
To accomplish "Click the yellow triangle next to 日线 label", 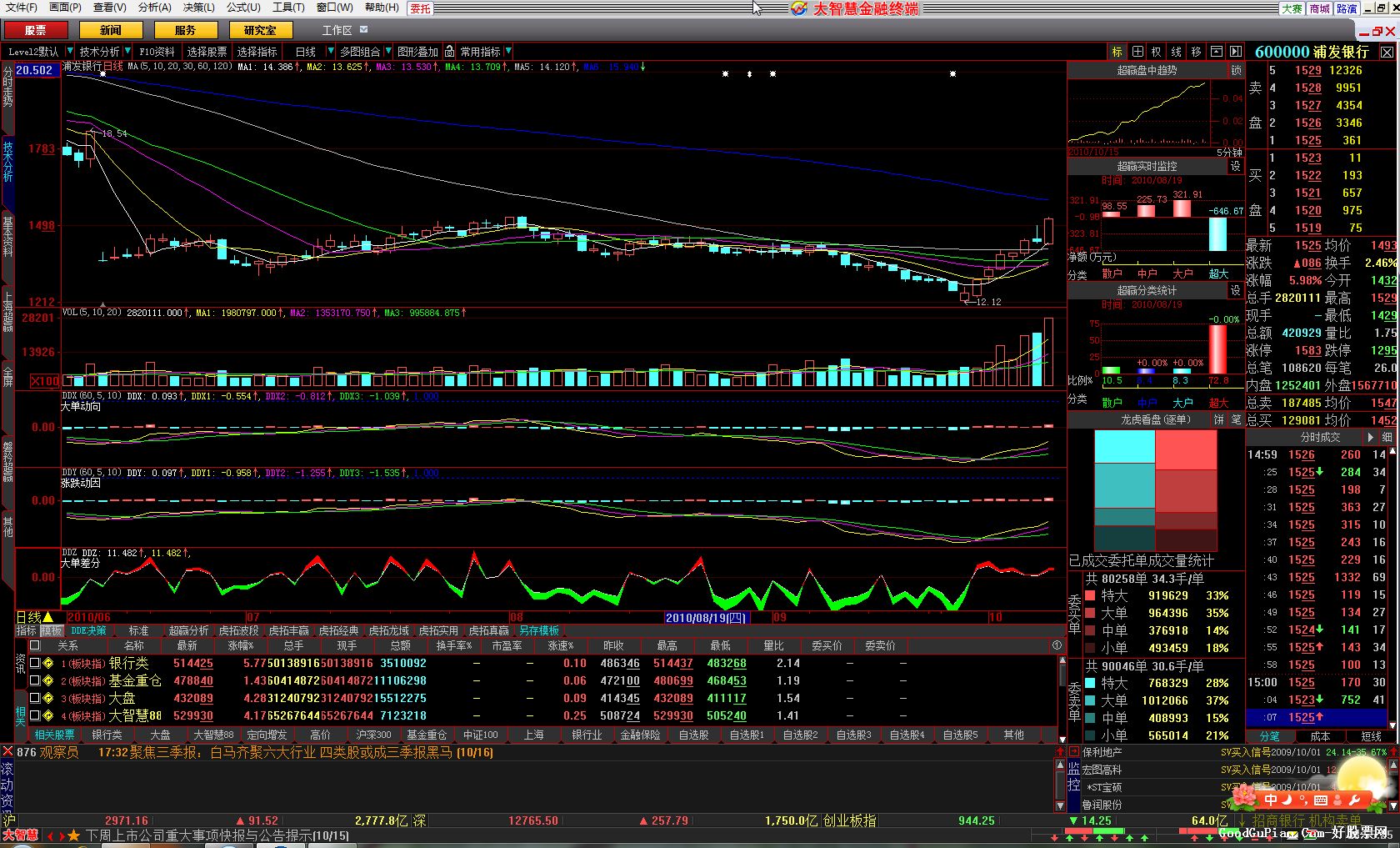I will (x=48, y=618).
